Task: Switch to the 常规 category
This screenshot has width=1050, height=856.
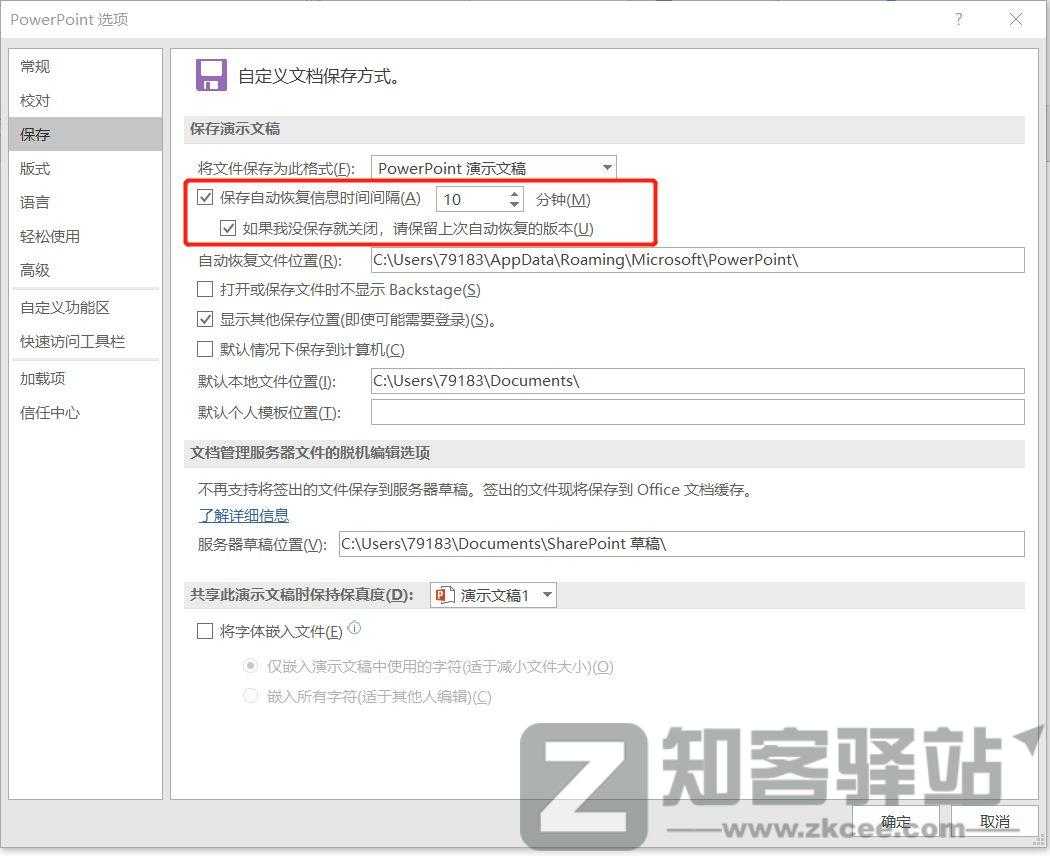Action: (34, 66)
